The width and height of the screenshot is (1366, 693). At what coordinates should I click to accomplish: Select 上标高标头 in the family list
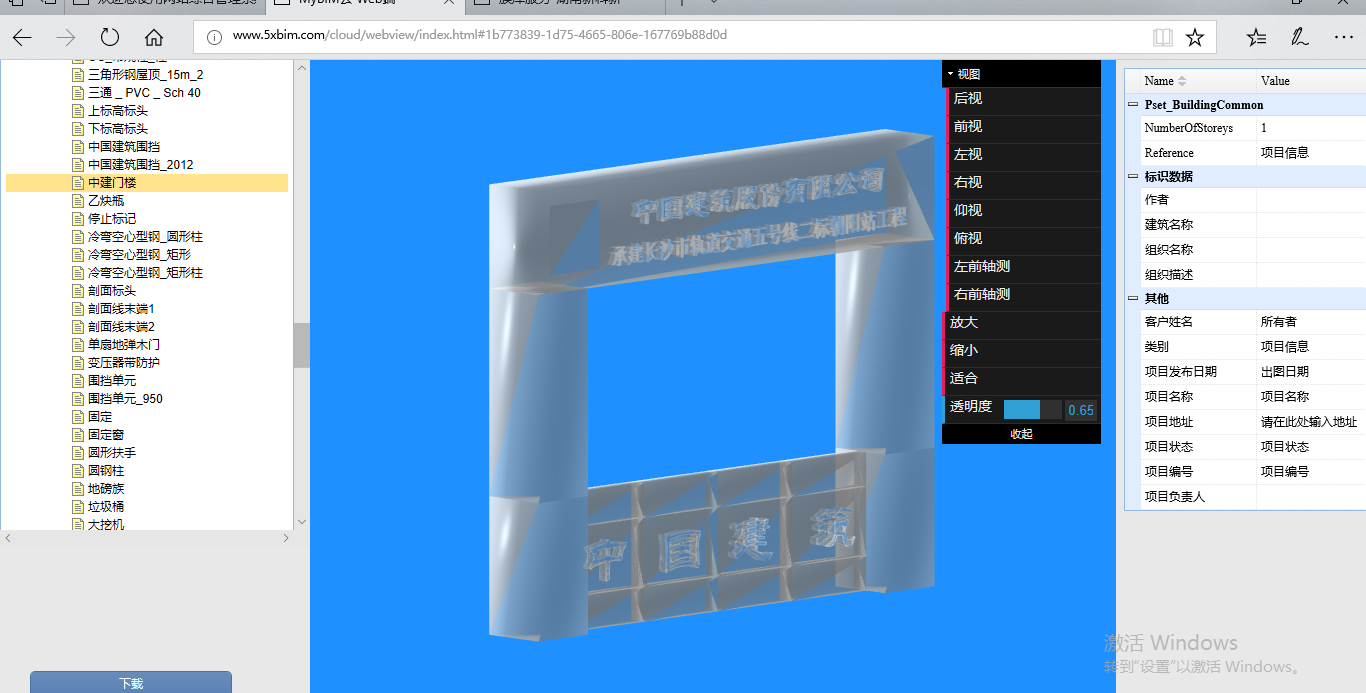tap(118, 111)
